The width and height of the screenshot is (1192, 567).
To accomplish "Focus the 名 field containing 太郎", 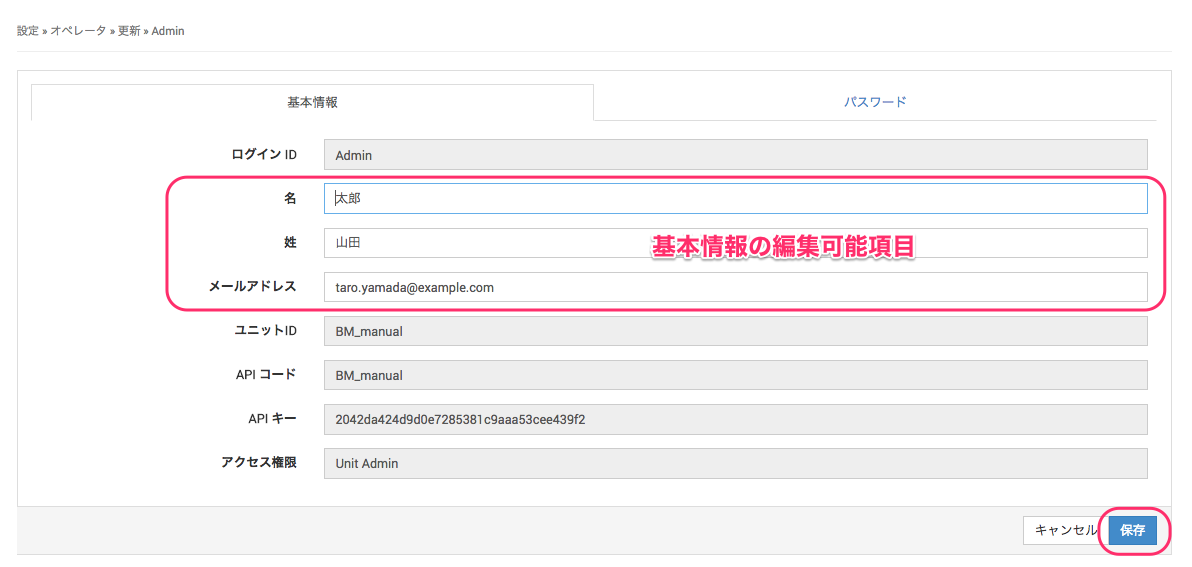I will [735, 198].
